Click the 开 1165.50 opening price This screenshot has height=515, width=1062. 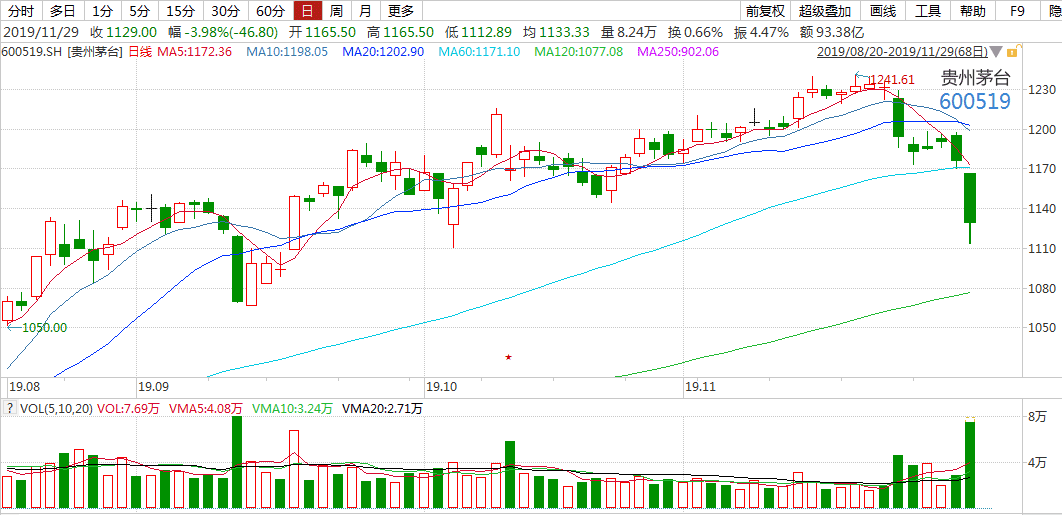click(322, 32)
